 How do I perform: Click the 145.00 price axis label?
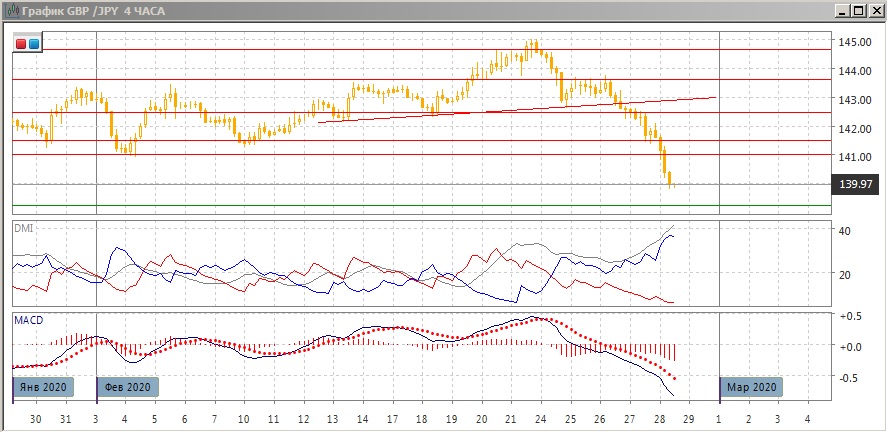click(853, 42)
